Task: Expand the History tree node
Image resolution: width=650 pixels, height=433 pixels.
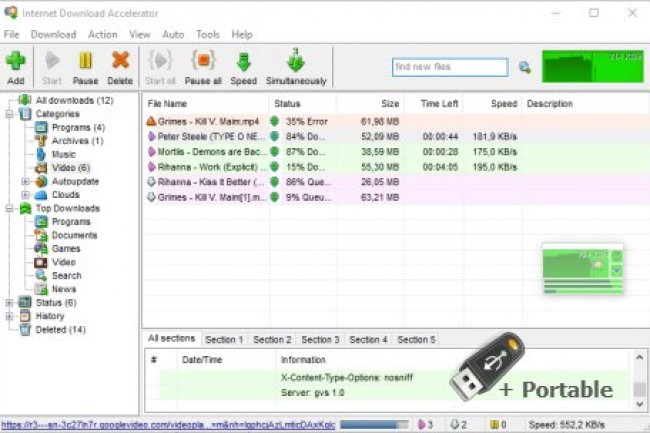Action: click(x=10, y=316)
